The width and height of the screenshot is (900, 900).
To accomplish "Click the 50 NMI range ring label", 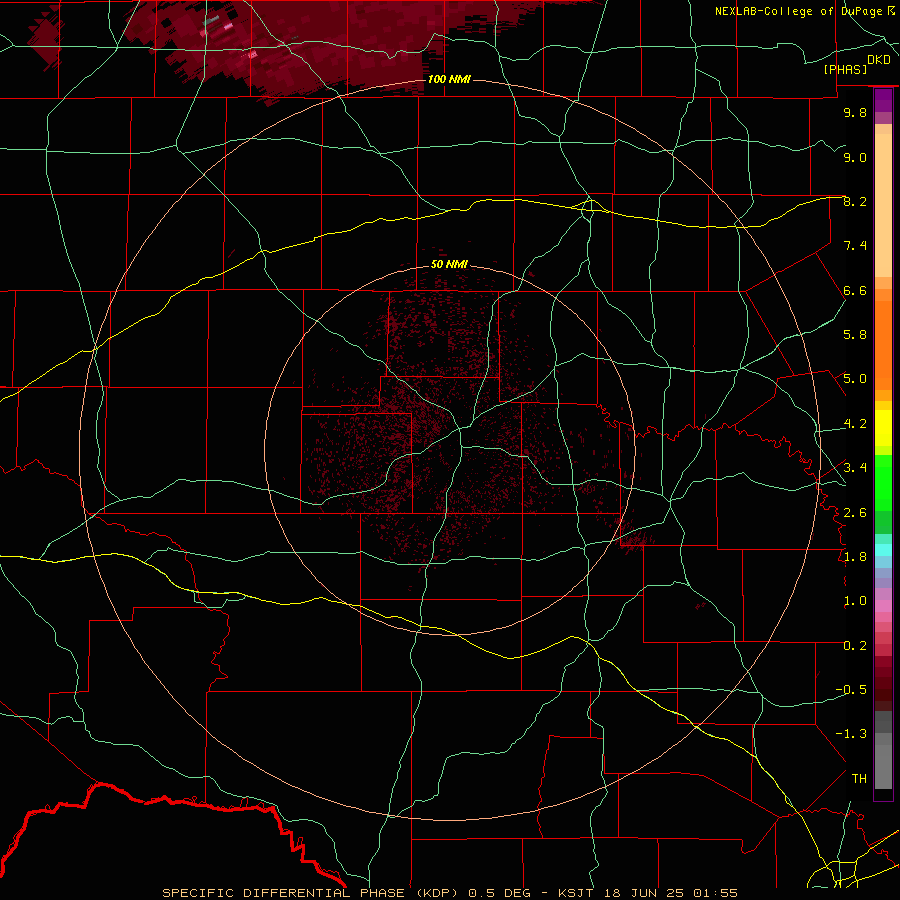I will point(449,264).
